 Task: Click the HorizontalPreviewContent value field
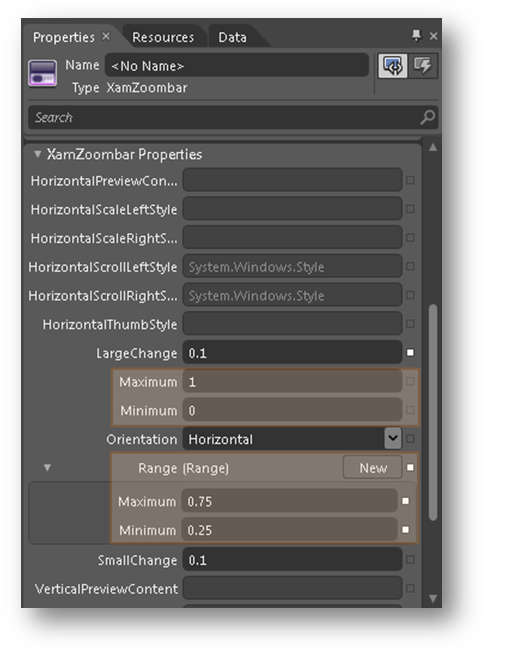[x=292, y=180]
